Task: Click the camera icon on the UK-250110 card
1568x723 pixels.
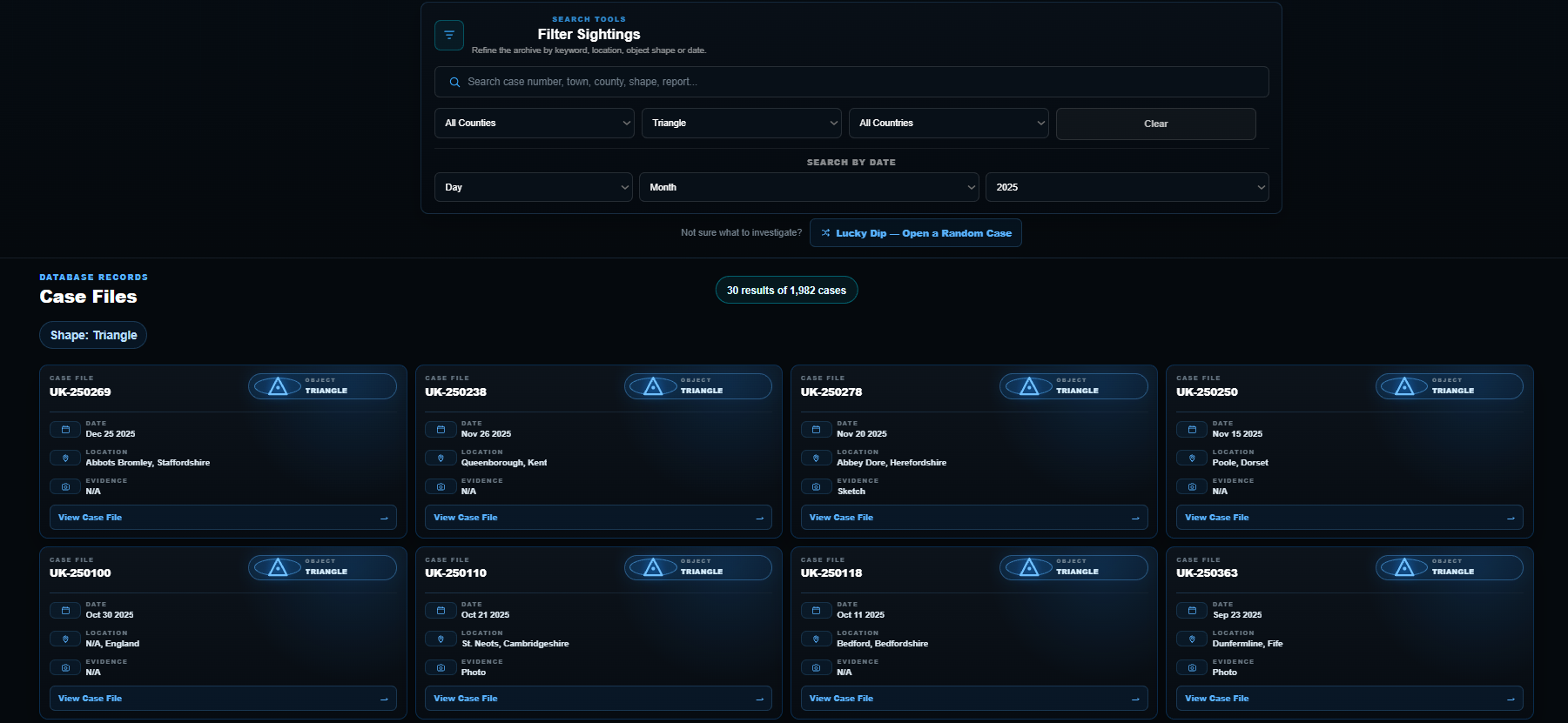Action: click(x=441, y=667)
